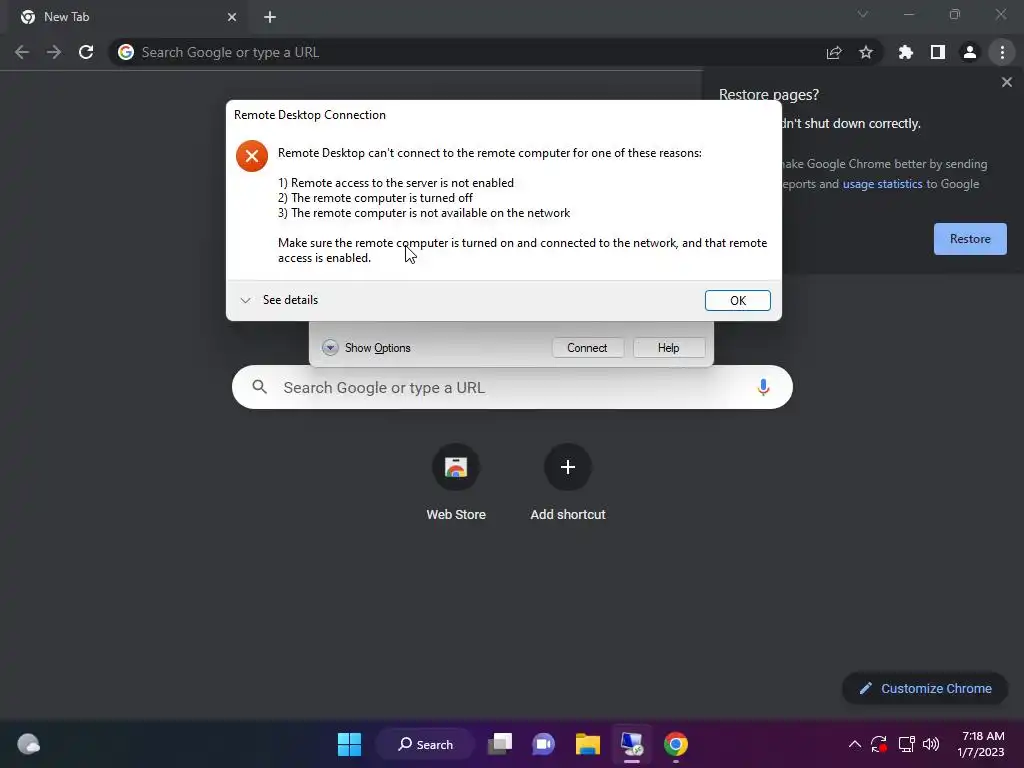Expand See details in error dialog
This screenshot has width=1024, height=768.
point(279,300)
